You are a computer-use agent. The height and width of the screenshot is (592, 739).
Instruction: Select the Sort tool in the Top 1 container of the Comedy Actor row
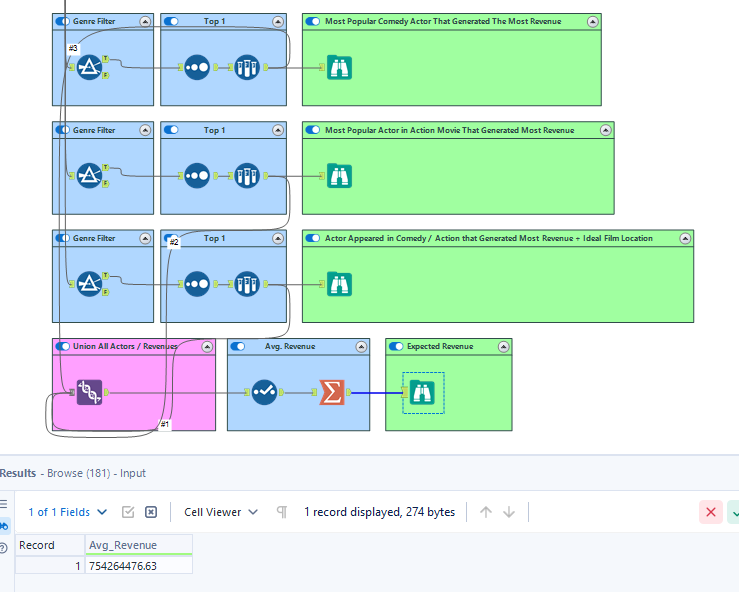(197, 67)
